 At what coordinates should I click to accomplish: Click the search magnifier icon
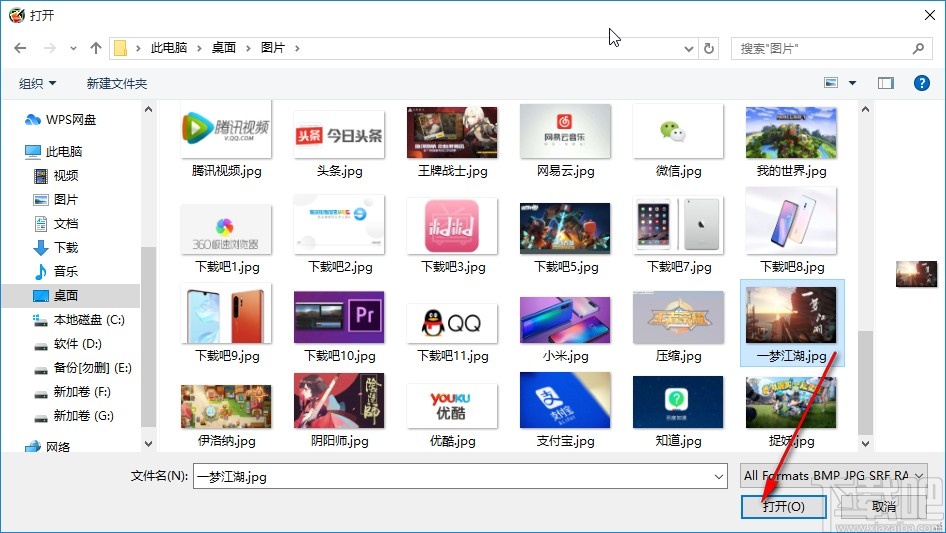click(918, 48)
